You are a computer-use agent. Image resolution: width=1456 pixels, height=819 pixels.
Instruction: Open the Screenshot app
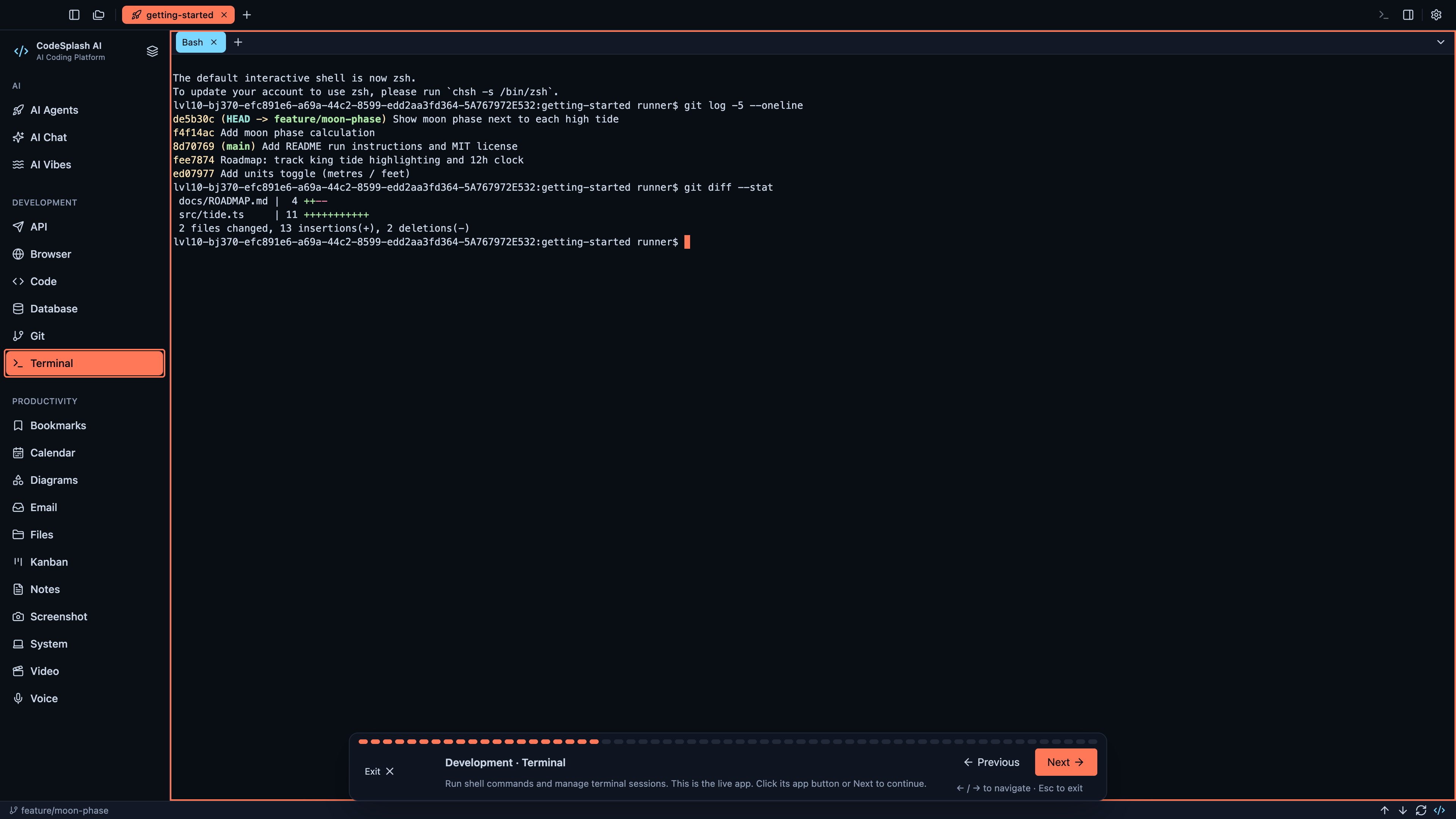click(x=84, y=617)
